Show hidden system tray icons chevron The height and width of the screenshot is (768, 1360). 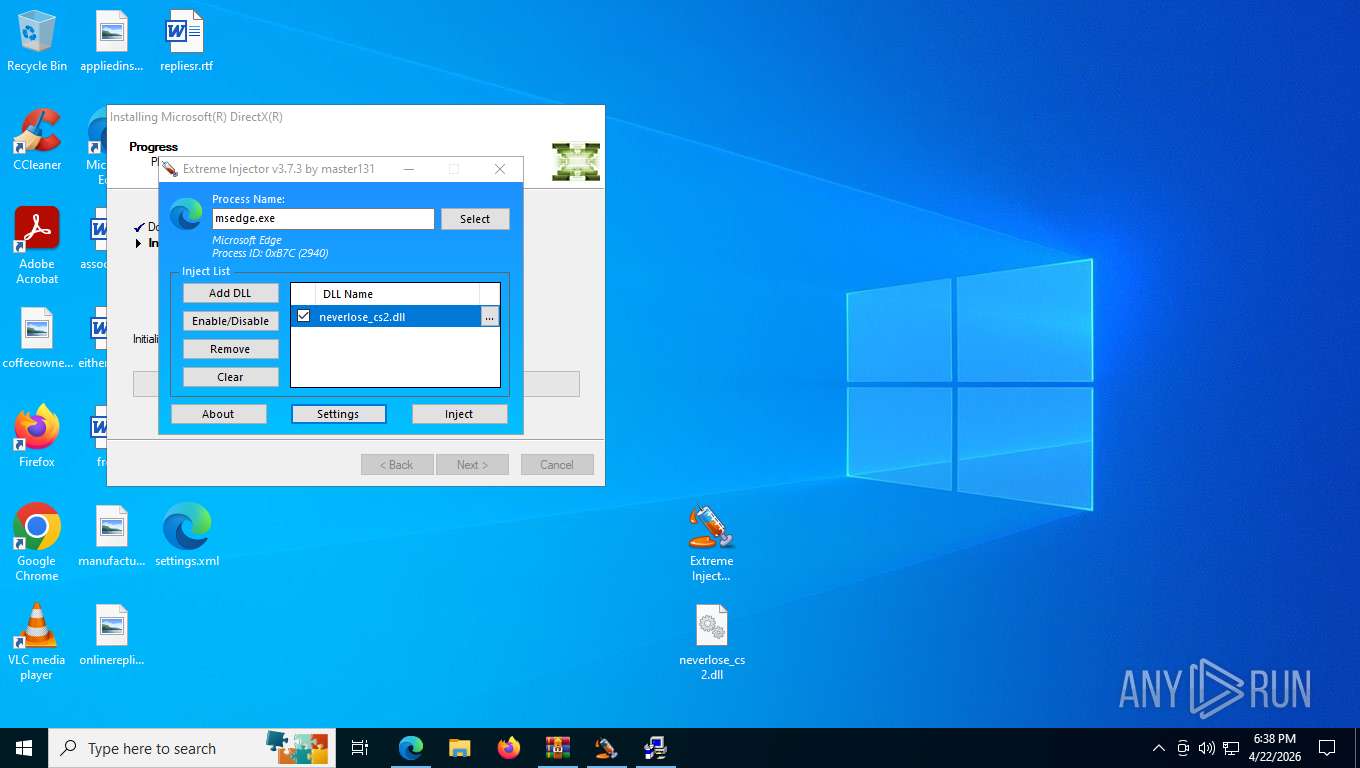[x=1159, y=748]
